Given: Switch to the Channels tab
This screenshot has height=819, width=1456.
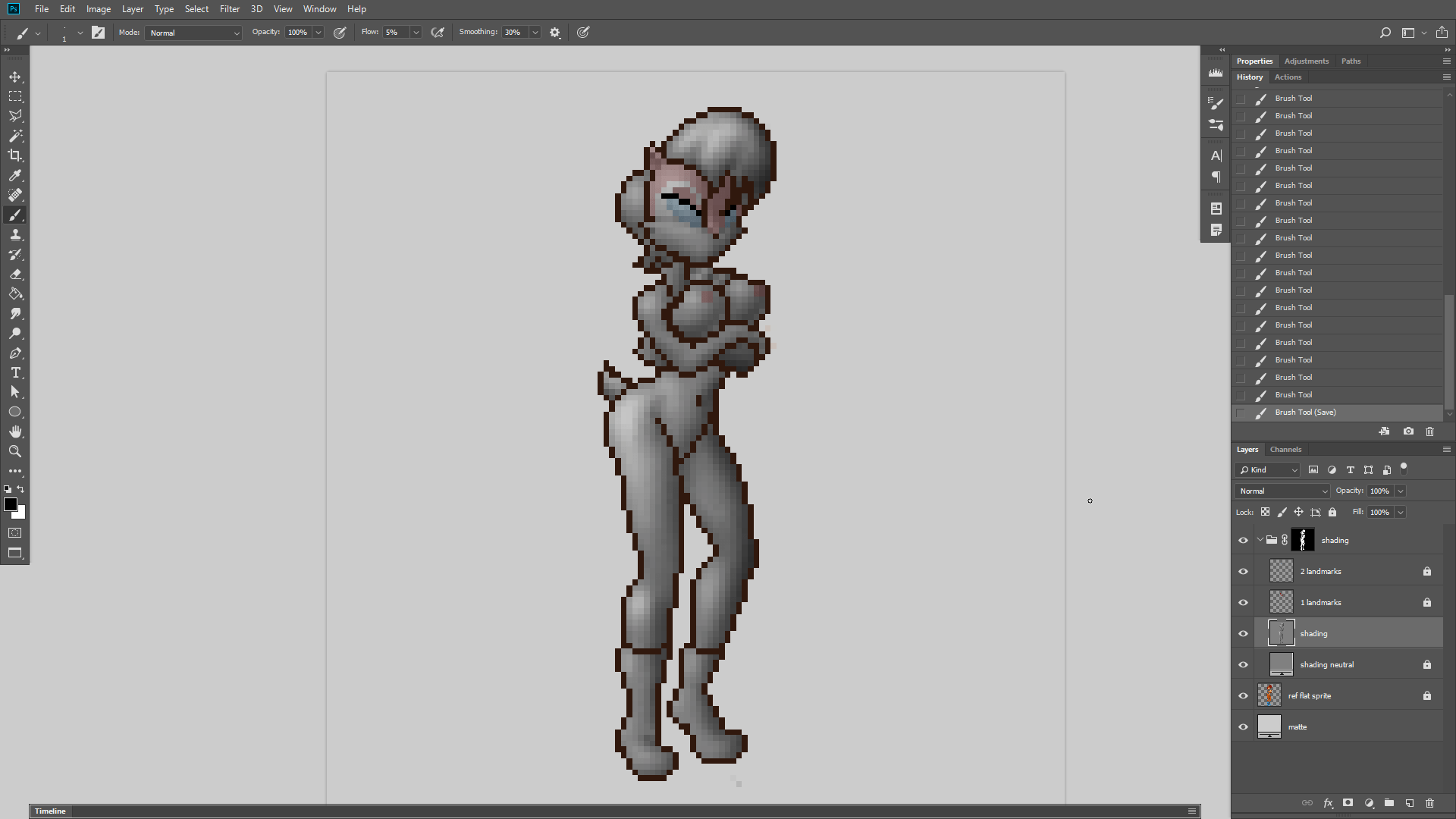Looking at the screenshot, I should point(1285,449).
